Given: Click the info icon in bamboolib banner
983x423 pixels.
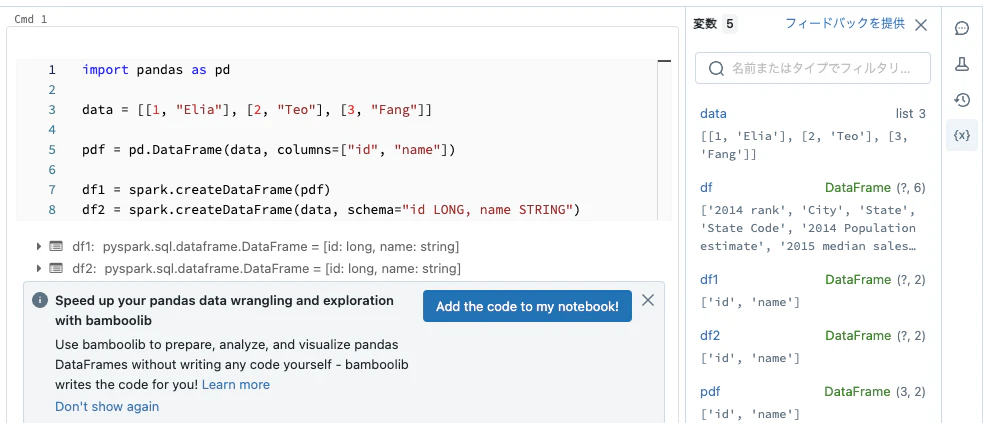Looking at the screenshot, I should click(39, 300).
